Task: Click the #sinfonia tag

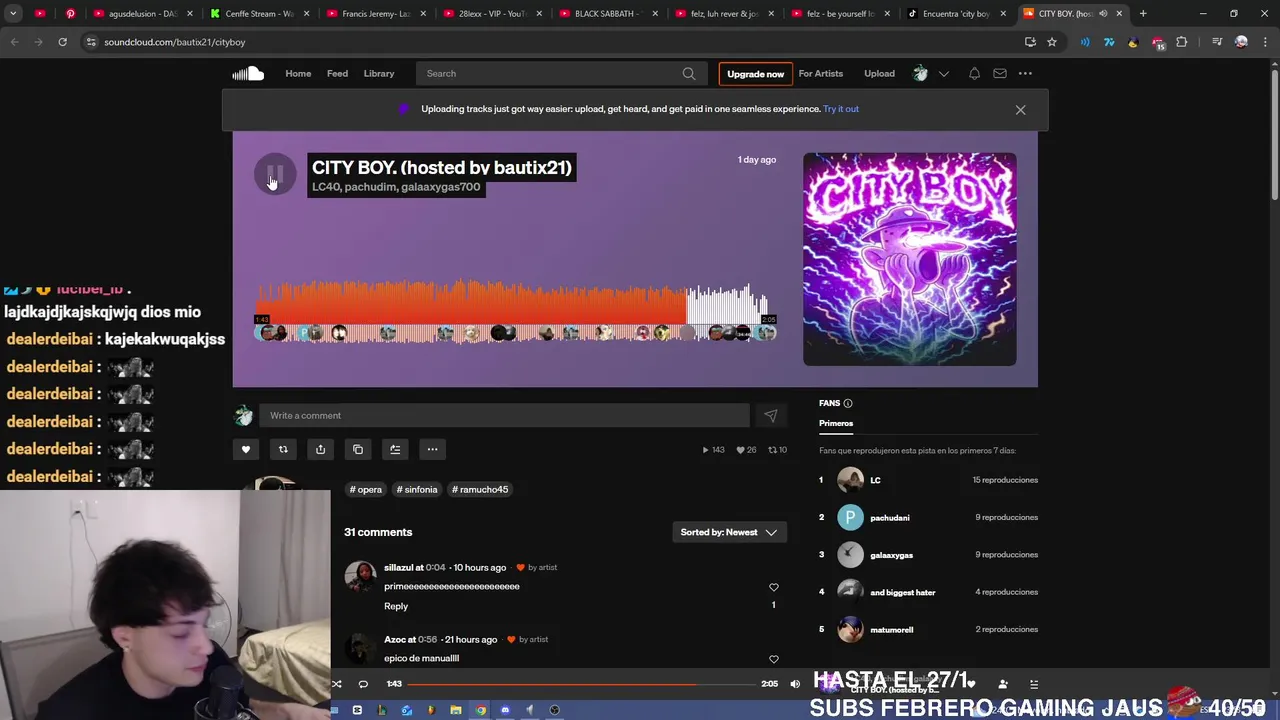Action: [x=417, y=490]
